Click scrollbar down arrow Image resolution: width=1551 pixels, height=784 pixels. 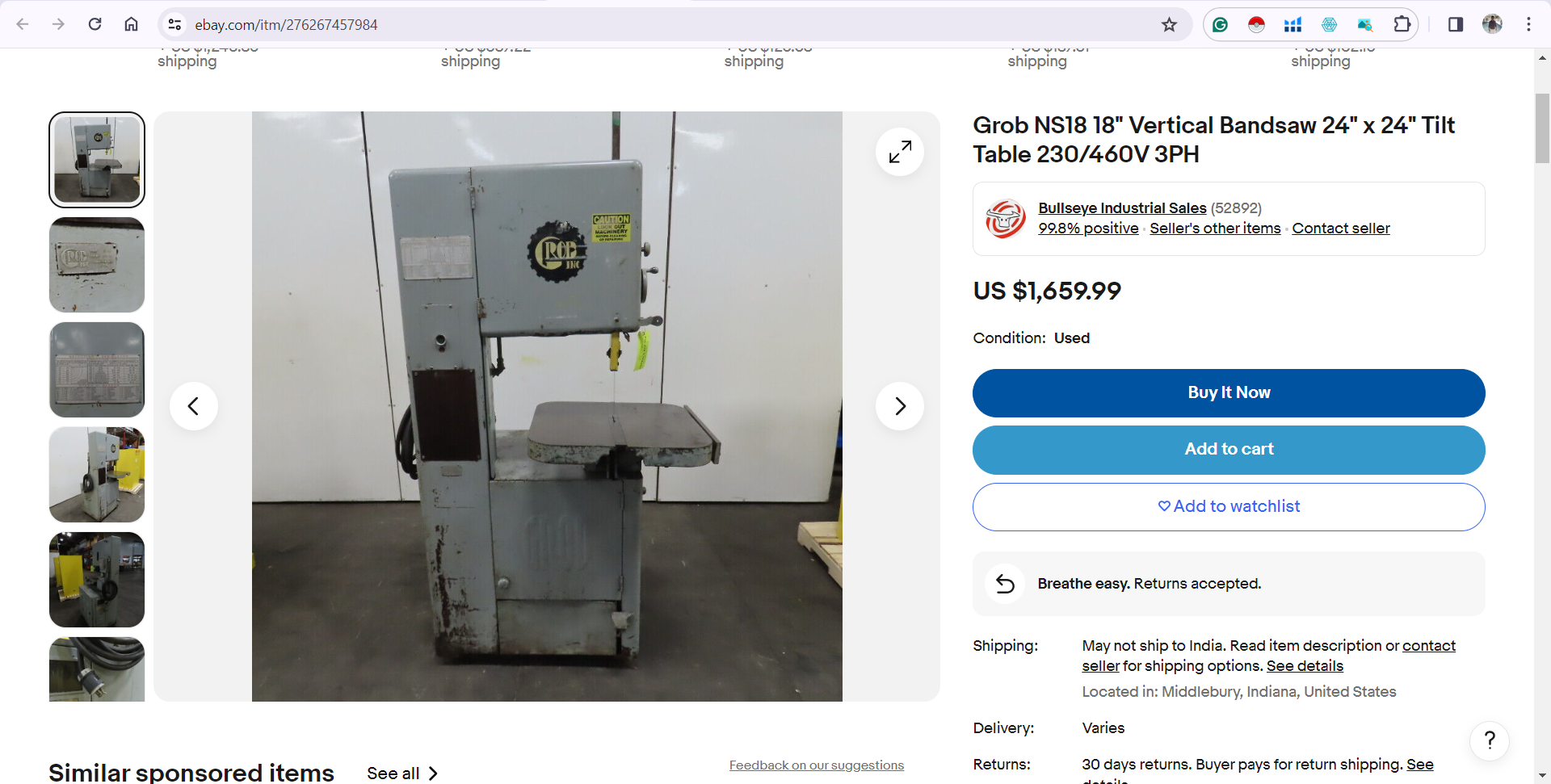point(1542,775)
